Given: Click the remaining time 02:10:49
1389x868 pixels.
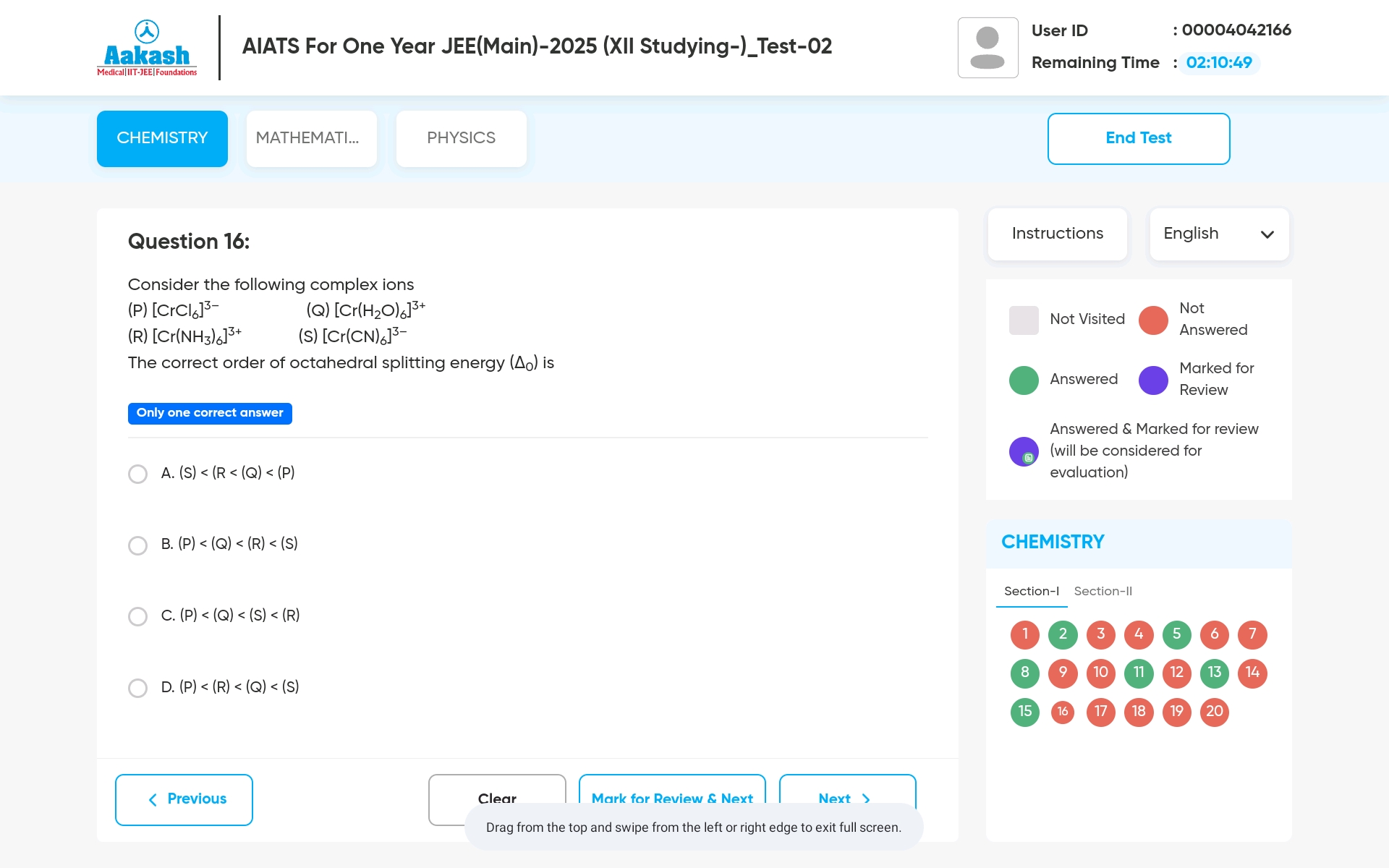Looking at the screenshot, I should pos(1219,63).
